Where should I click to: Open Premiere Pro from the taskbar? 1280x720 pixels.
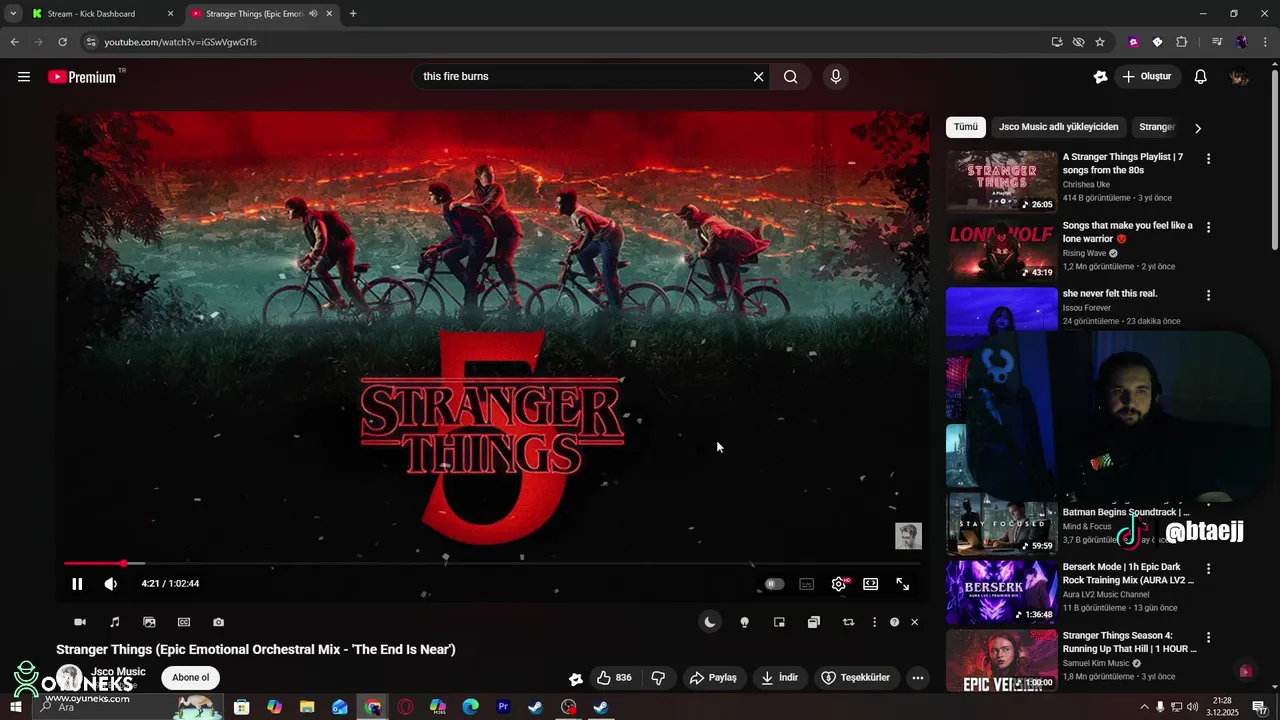point(503,707)
